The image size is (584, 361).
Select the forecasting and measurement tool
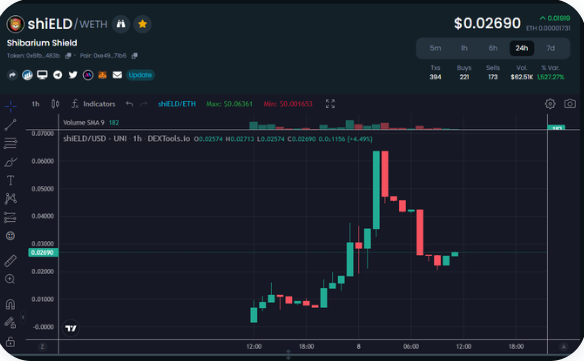coord(10,217)
